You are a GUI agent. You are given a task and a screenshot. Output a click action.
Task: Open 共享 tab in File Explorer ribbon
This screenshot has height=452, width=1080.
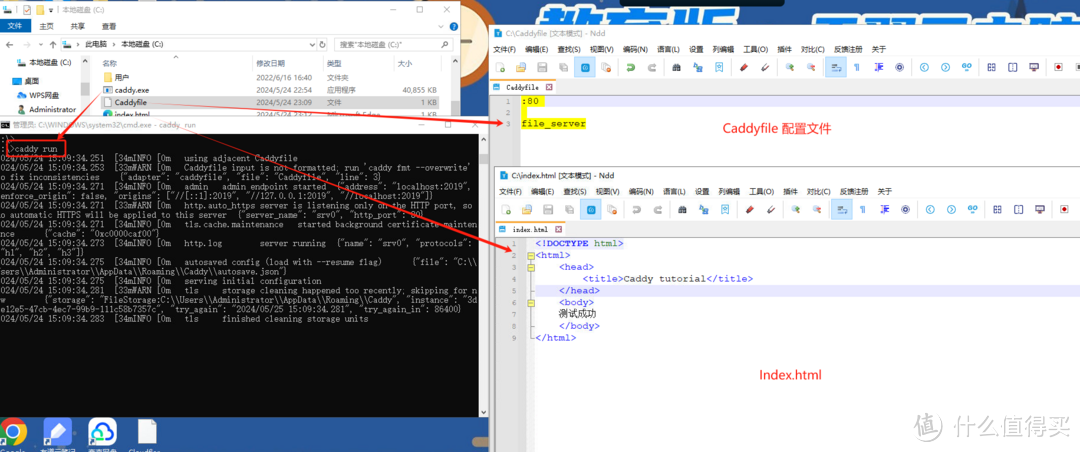pyautogui.click(x=78, y=26)
